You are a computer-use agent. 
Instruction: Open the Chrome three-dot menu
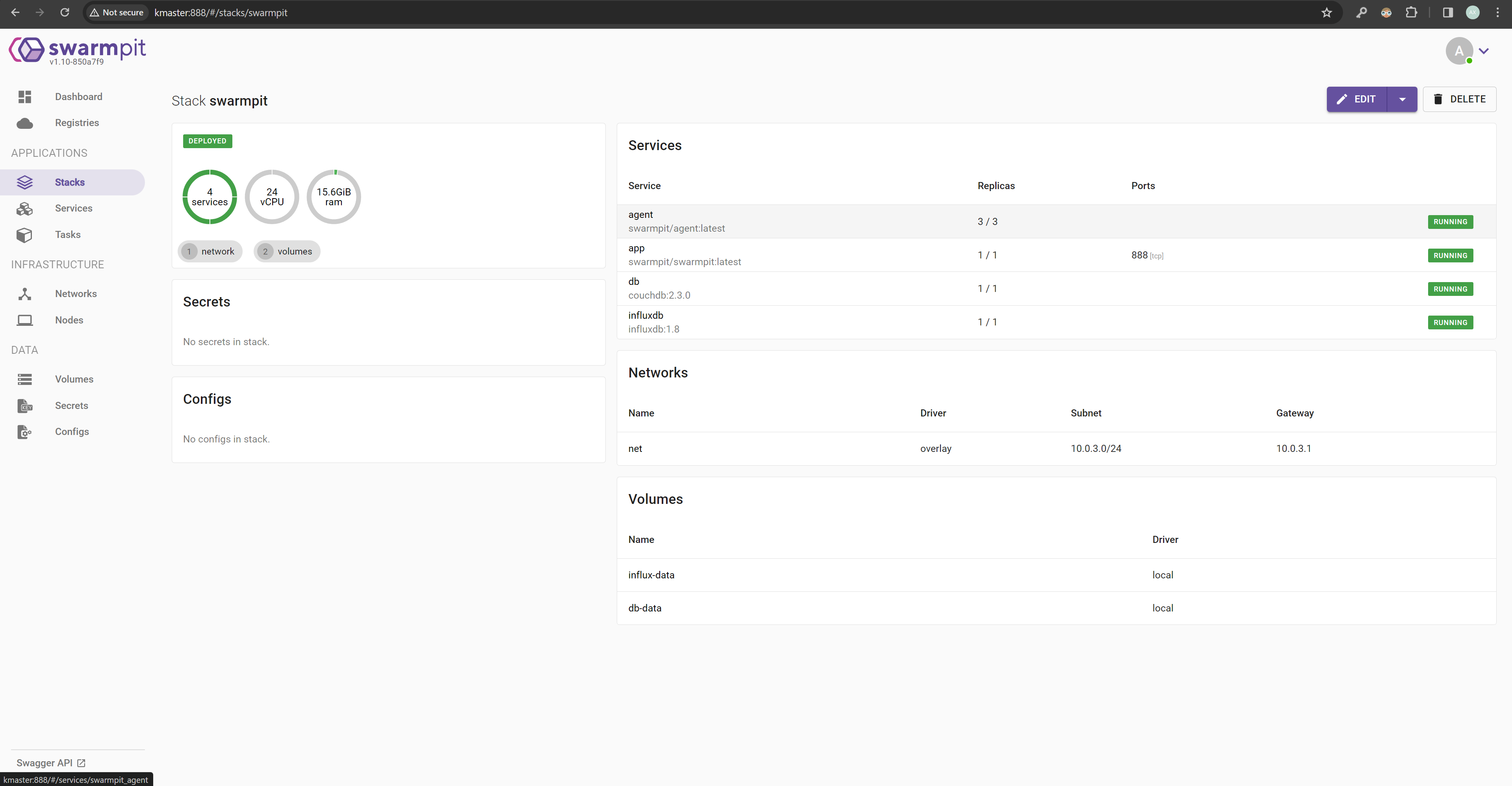1497,12
